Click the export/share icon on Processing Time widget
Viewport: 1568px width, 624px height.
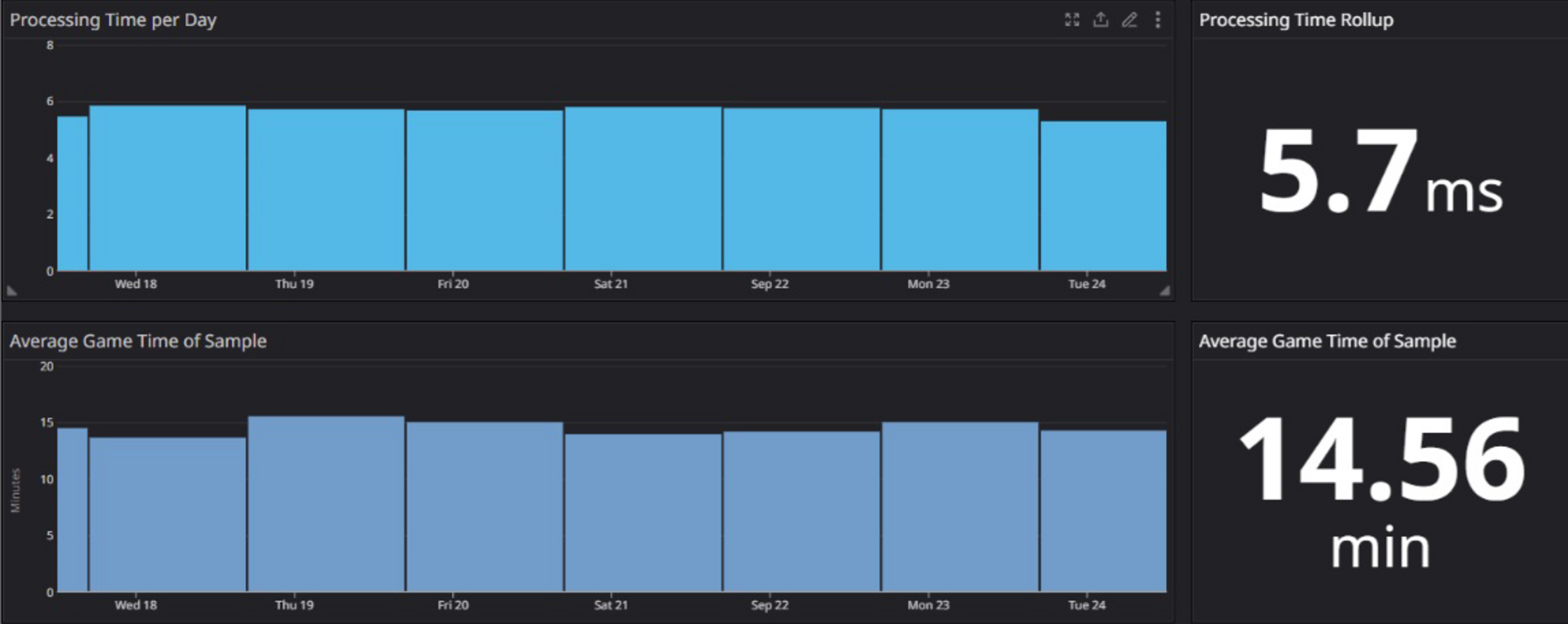[x=1100, y=20]
